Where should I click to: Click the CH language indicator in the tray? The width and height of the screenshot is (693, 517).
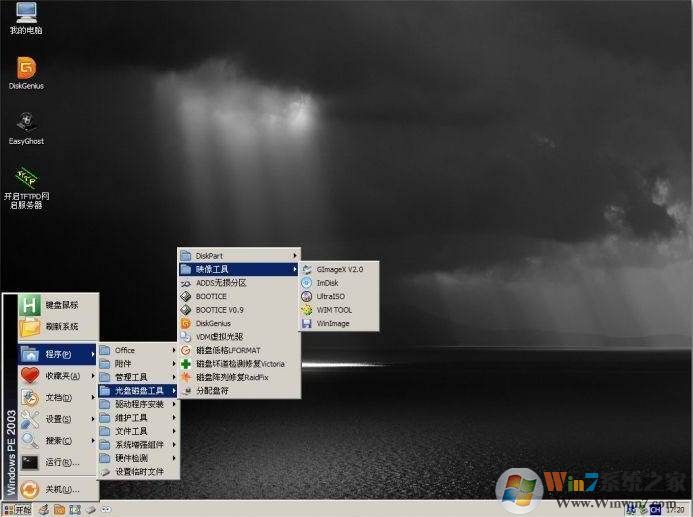[x=655, y=510]
